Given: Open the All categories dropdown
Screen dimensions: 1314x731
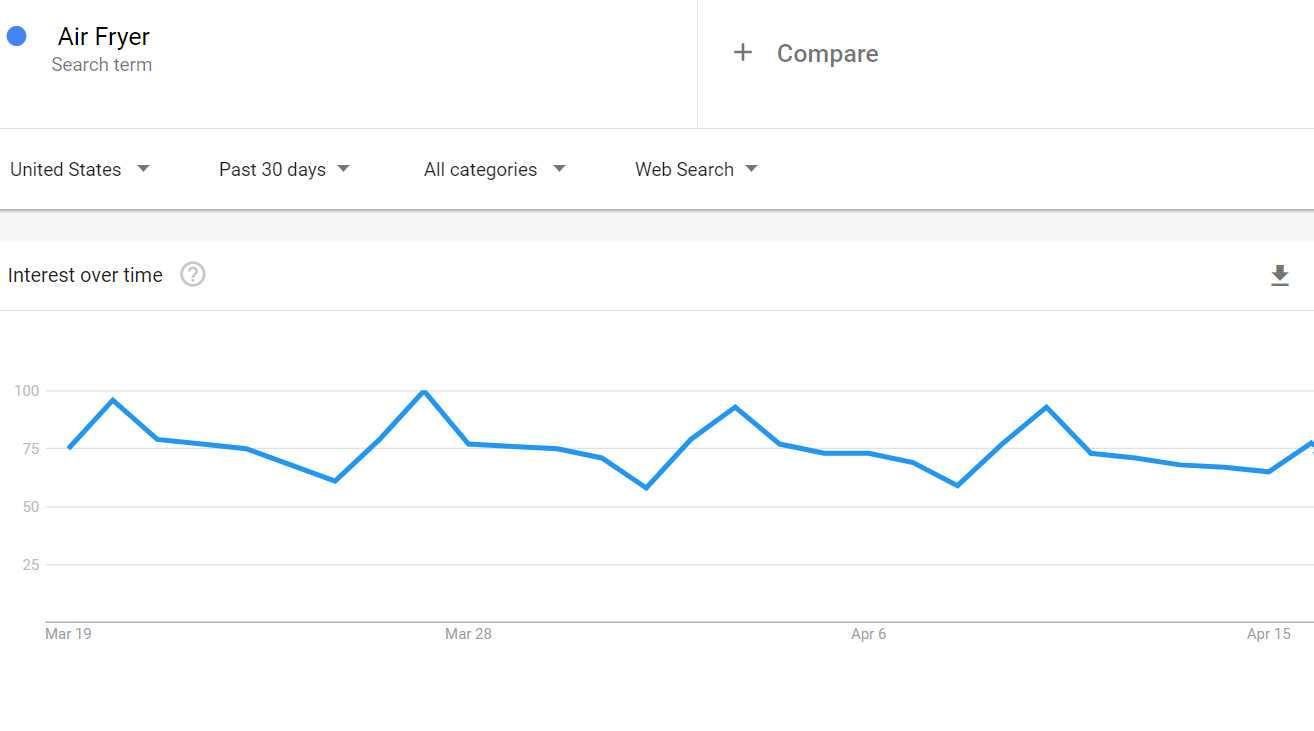Looking at the screenshot, I should 495,169.
